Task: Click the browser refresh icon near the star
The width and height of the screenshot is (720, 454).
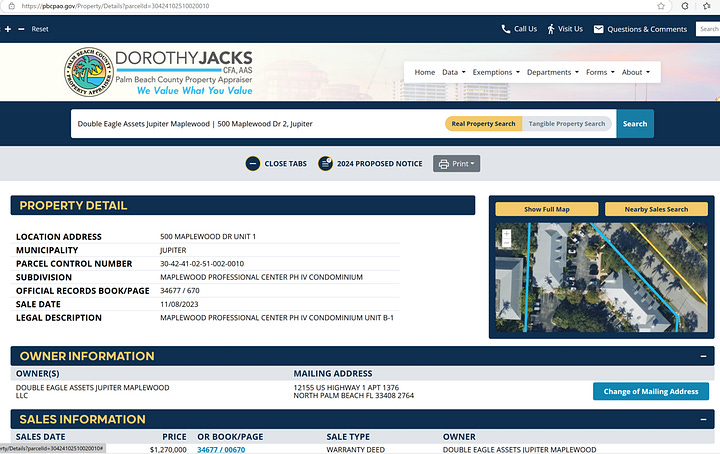Action: point(685,6)
